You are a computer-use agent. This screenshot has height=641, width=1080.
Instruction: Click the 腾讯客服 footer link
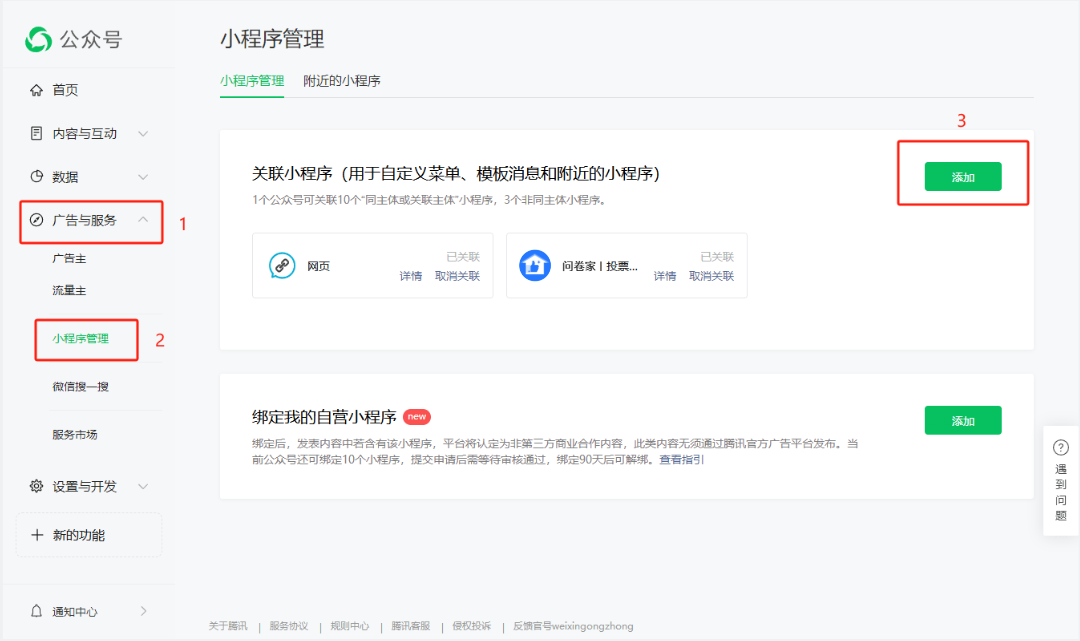coord(411,626)
